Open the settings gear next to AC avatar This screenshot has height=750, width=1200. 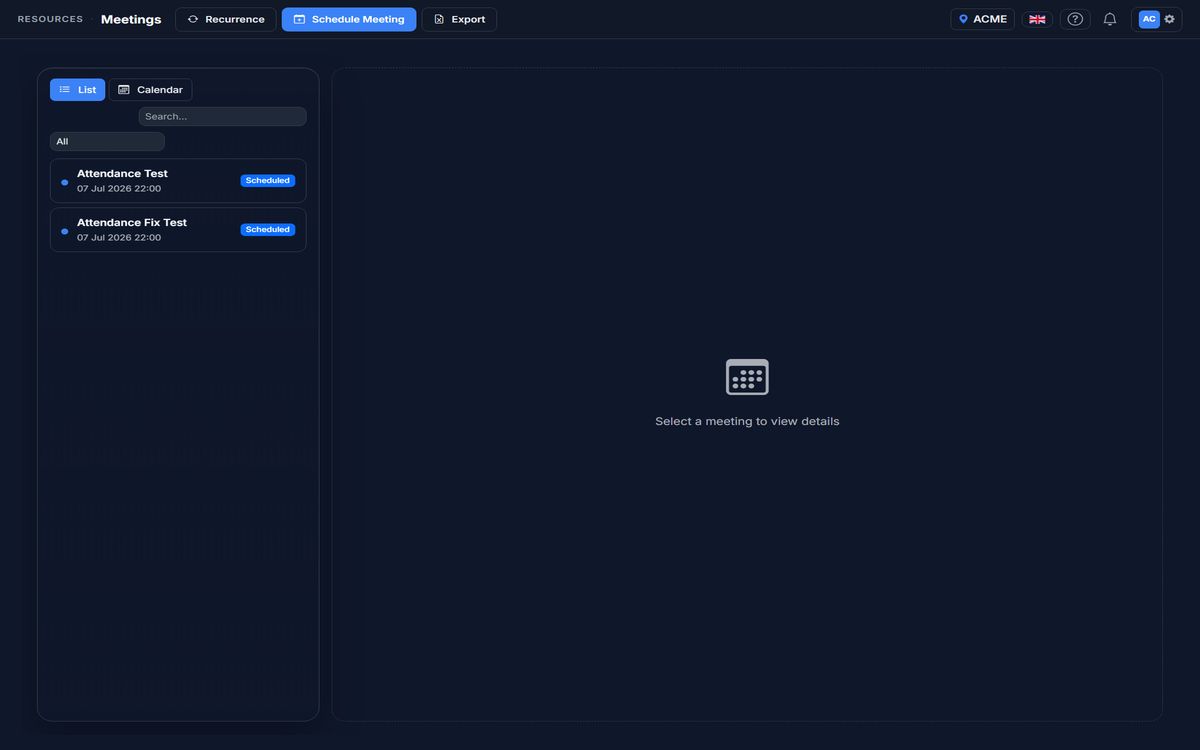[1169, 19]
